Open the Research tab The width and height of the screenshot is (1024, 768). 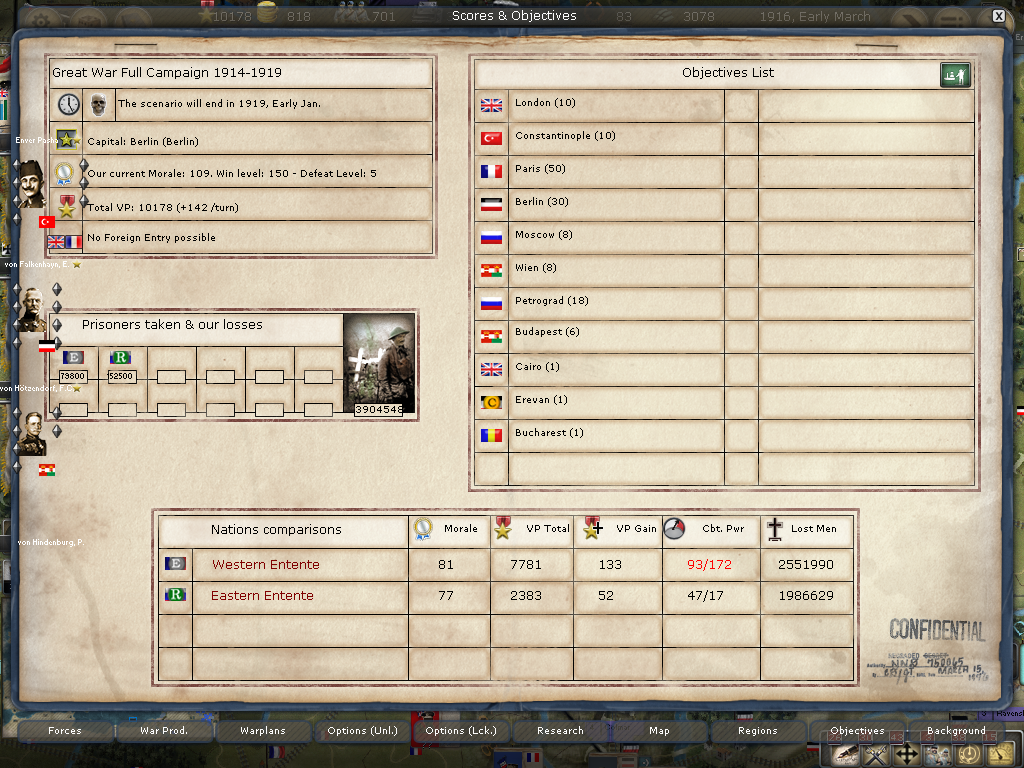pyautogui.click(x=560, y=731)
